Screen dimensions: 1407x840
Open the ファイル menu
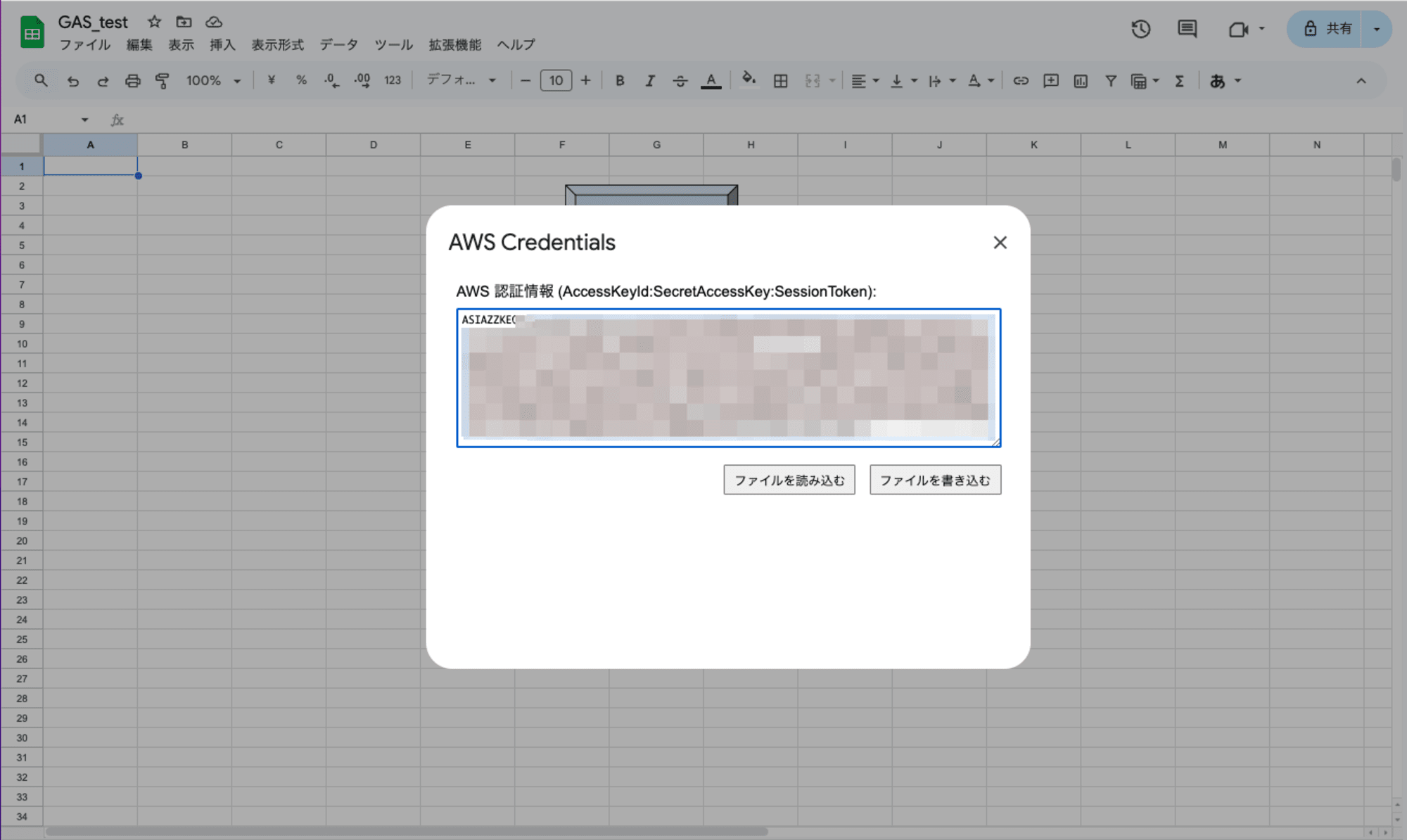84,44
